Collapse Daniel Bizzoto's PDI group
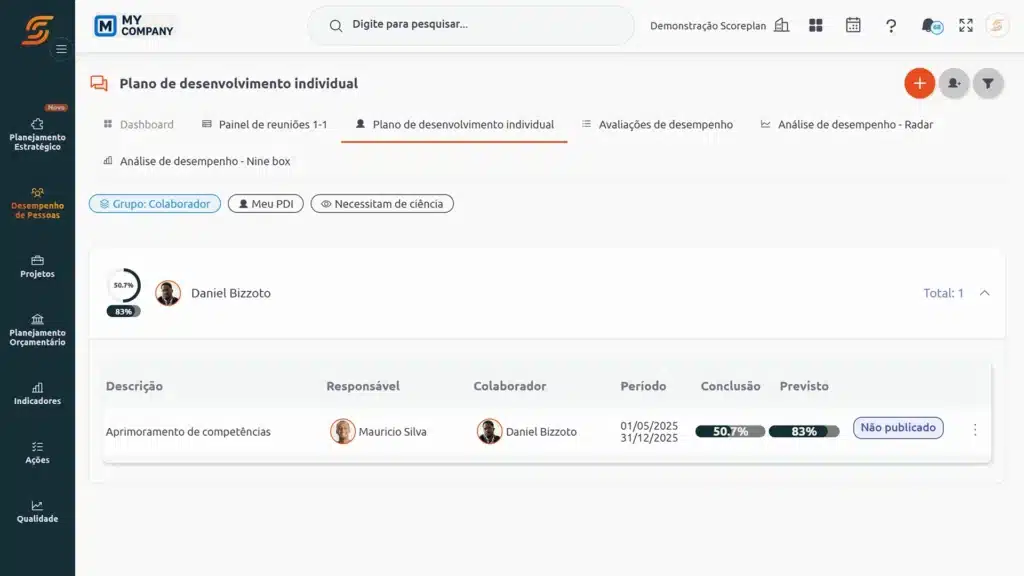1024x576 pixels. click(984, 293)
